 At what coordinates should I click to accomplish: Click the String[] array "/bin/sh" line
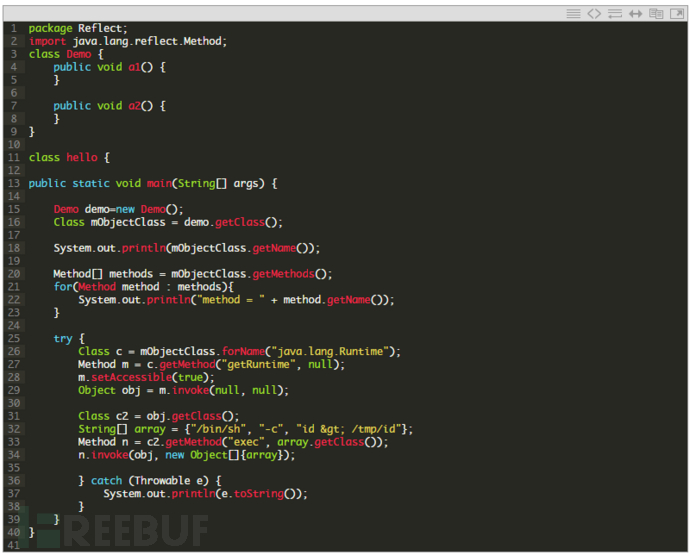coord(246,429)
